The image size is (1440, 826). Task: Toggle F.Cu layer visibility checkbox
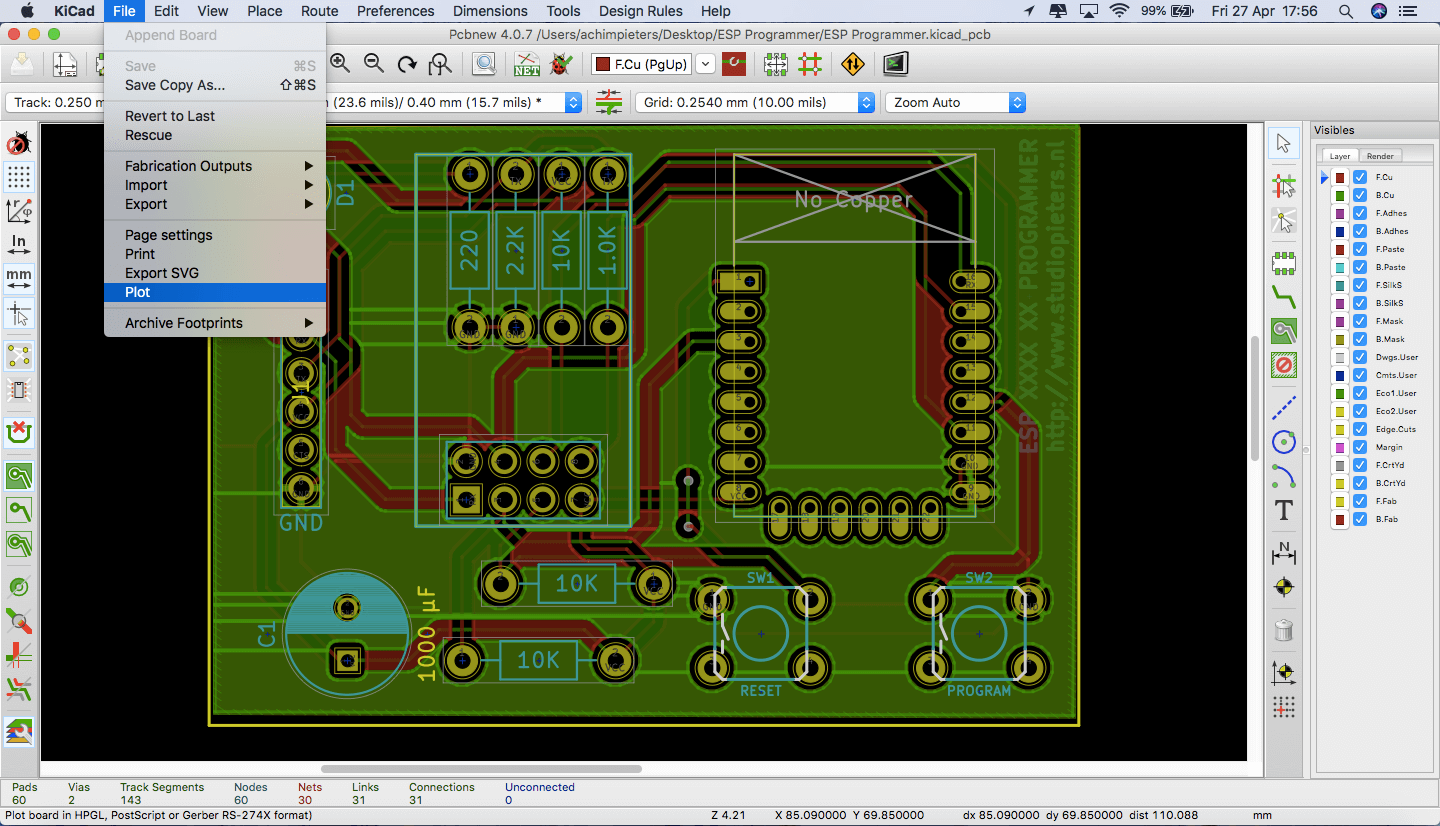[x=1360, y=177]
